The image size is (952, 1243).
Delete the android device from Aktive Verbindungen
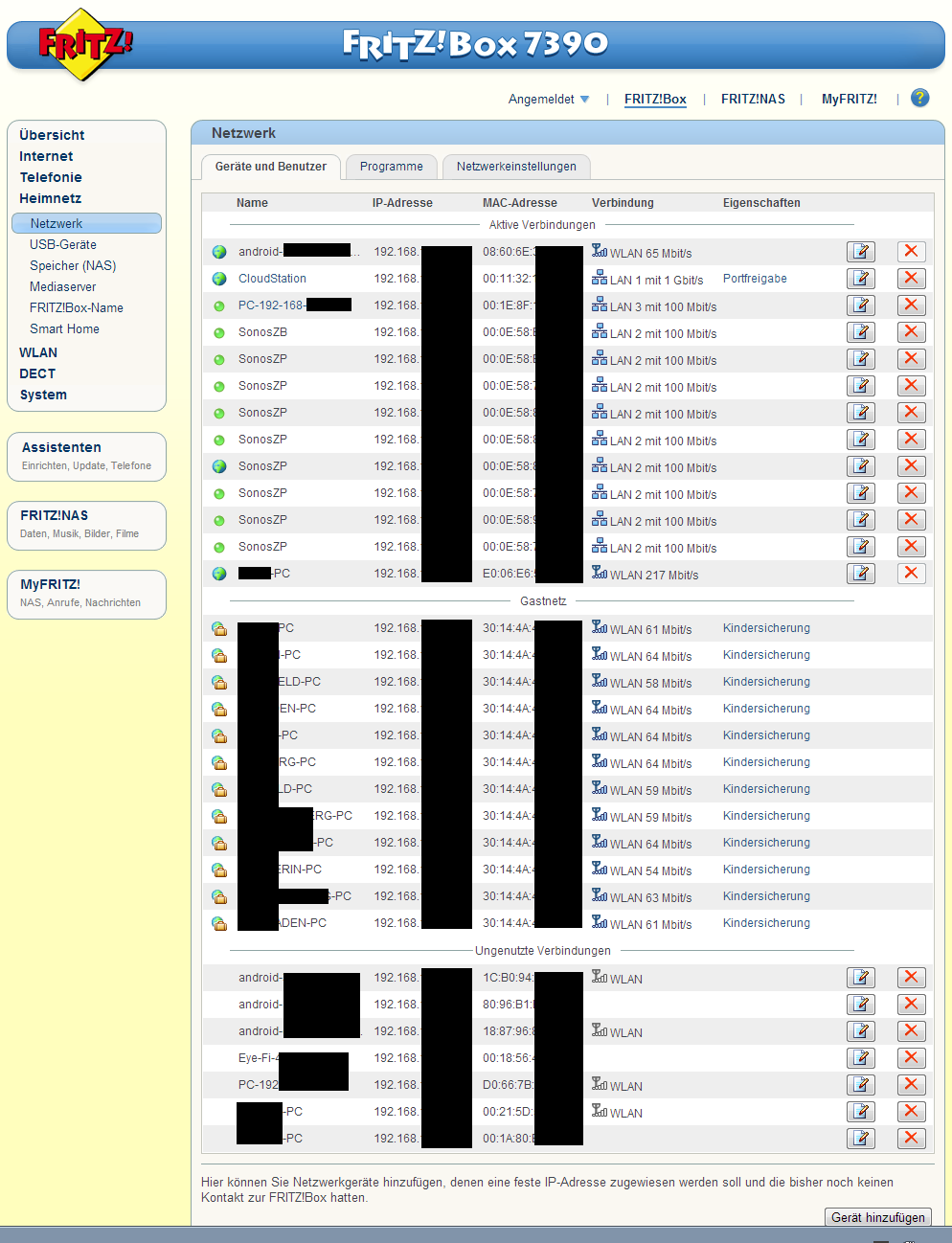[x=910, y=251]
